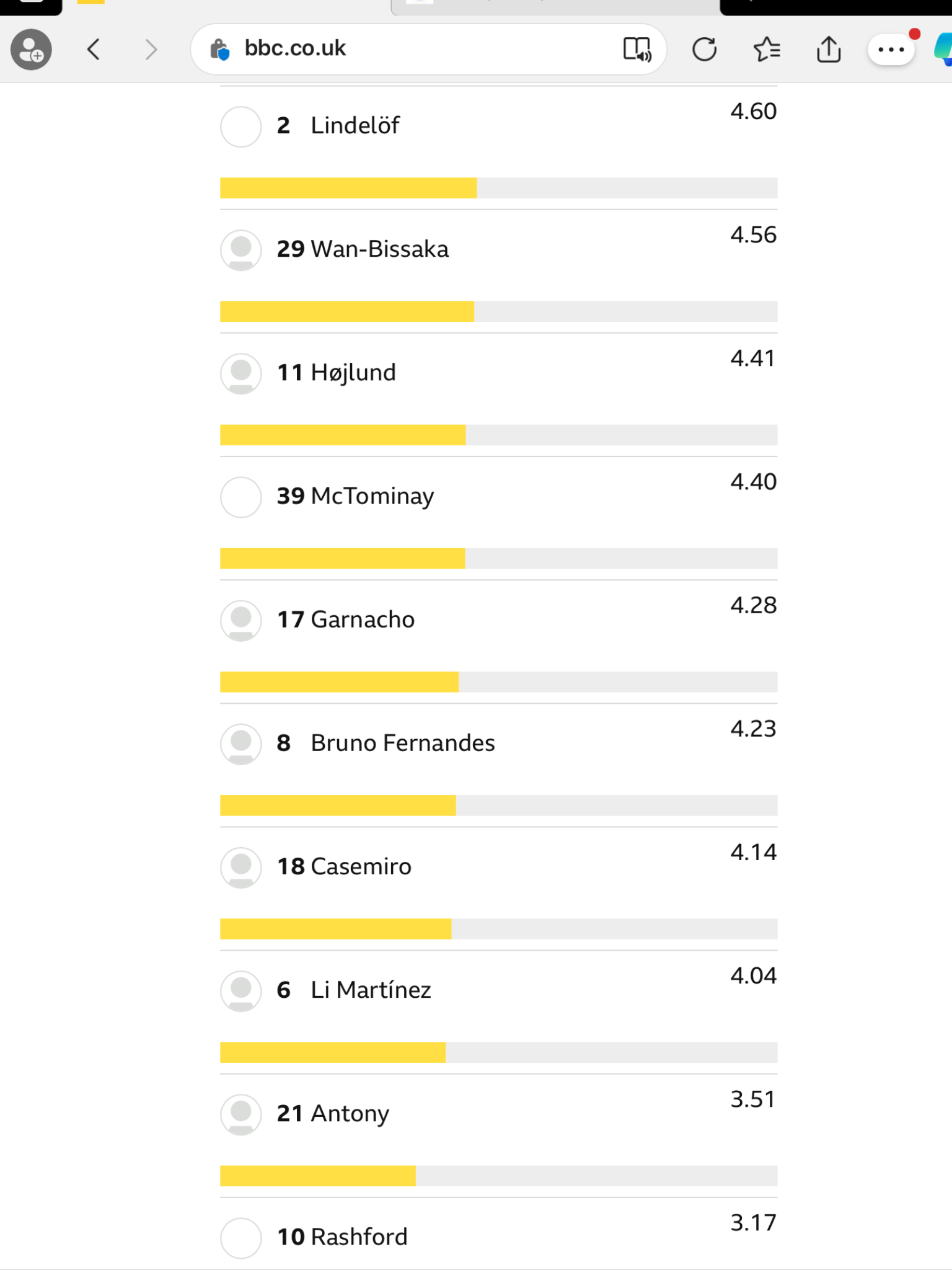Tap the site security lock icon
Screen dimensions: 952x1270
pos(219,49)
